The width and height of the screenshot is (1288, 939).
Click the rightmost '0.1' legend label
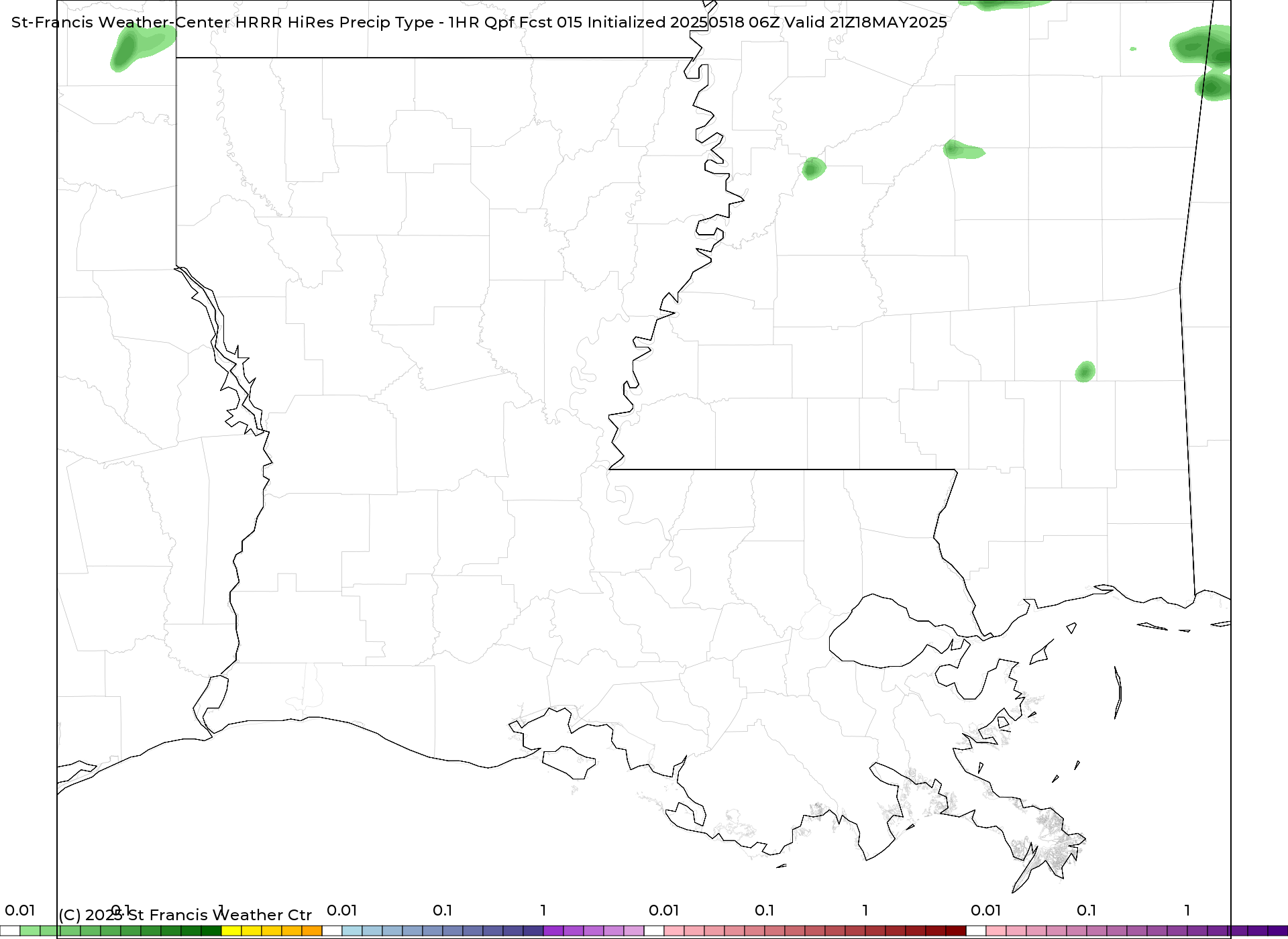coord(1087,910)
